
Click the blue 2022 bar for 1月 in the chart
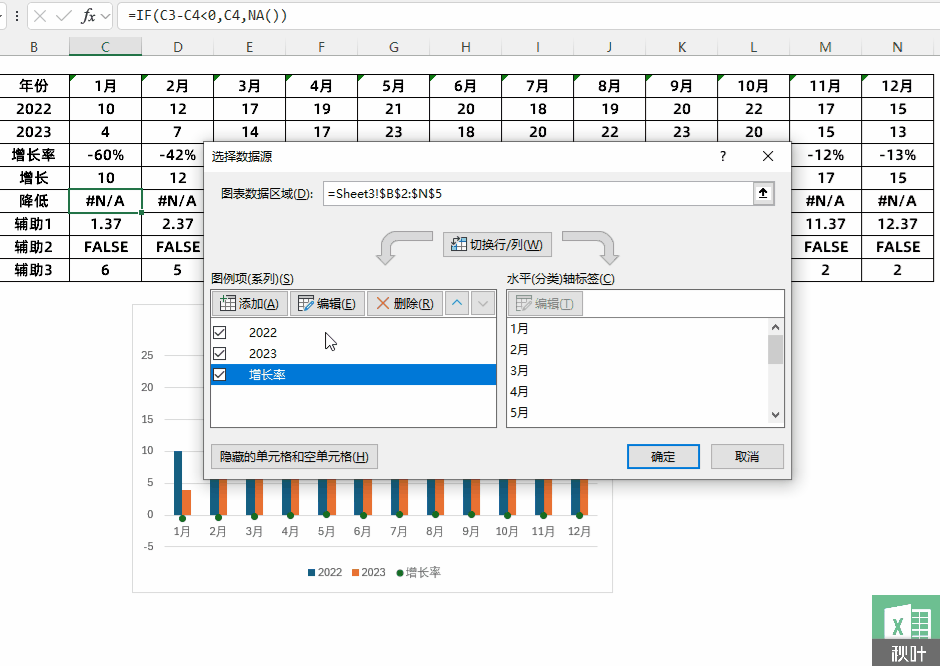click(178, 483)
